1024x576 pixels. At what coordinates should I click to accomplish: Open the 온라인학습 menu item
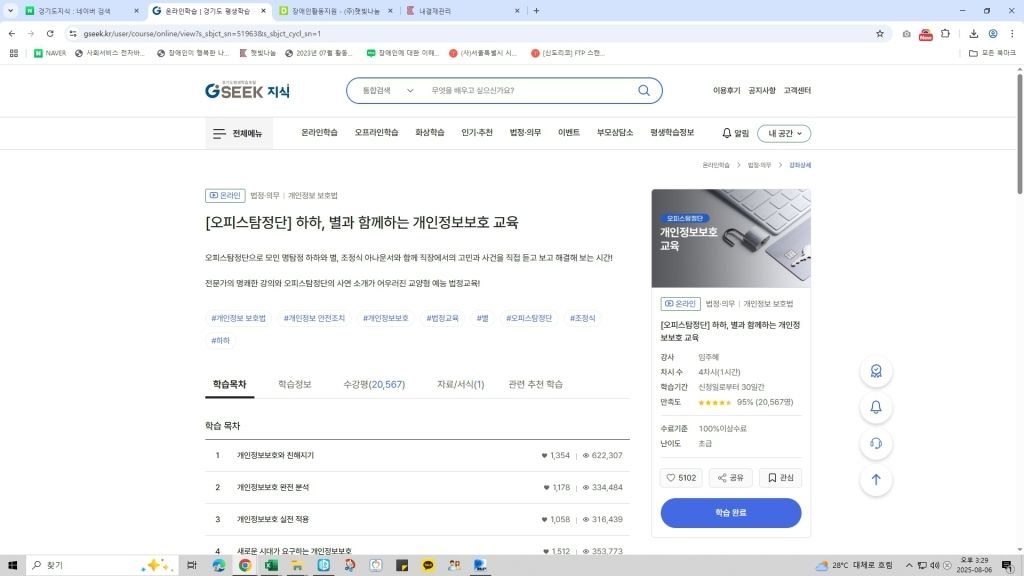tap(319, 133)
